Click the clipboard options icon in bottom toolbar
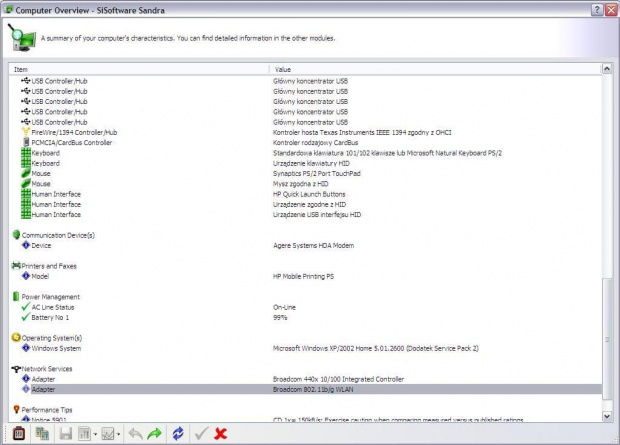The width and height of the screenshot is (620, 445). pos(19,434)
